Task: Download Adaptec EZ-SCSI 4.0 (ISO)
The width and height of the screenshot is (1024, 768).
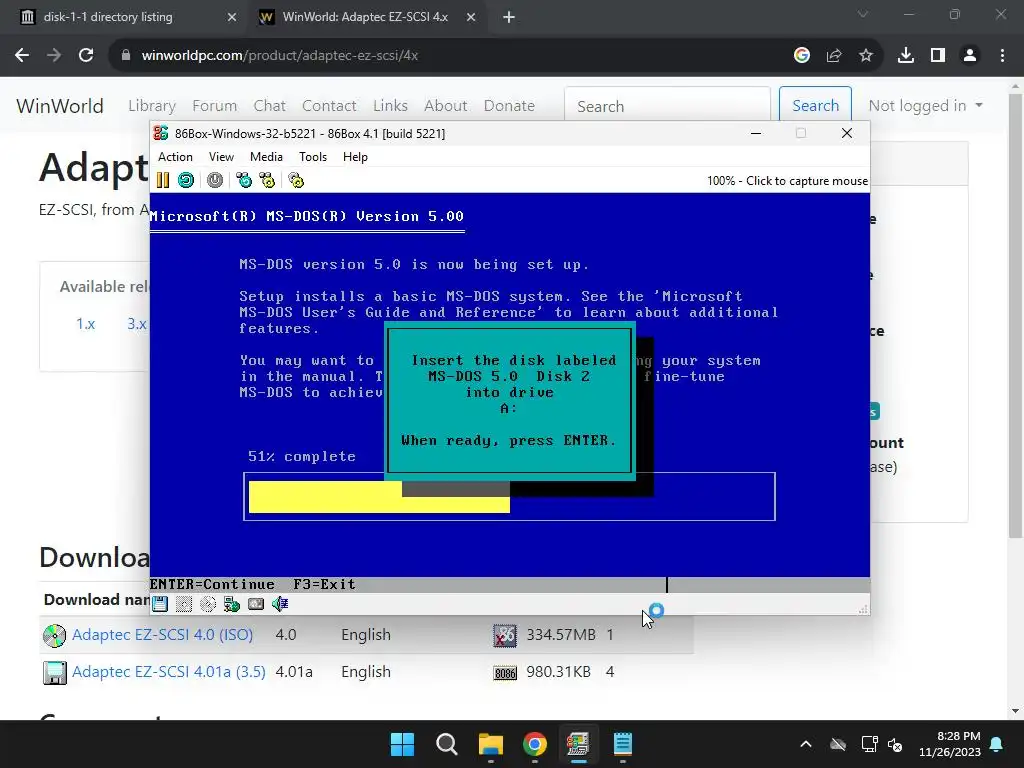Action: [x=163, y=635]
